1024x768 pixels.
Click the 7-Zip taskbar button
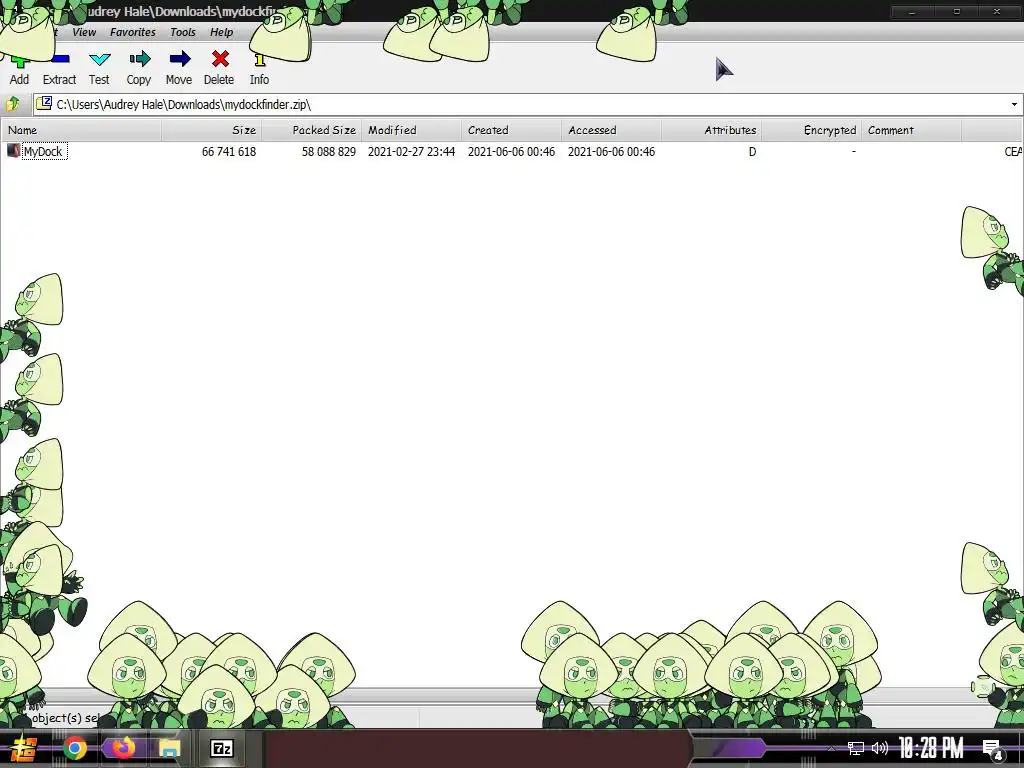coord(222,748)
